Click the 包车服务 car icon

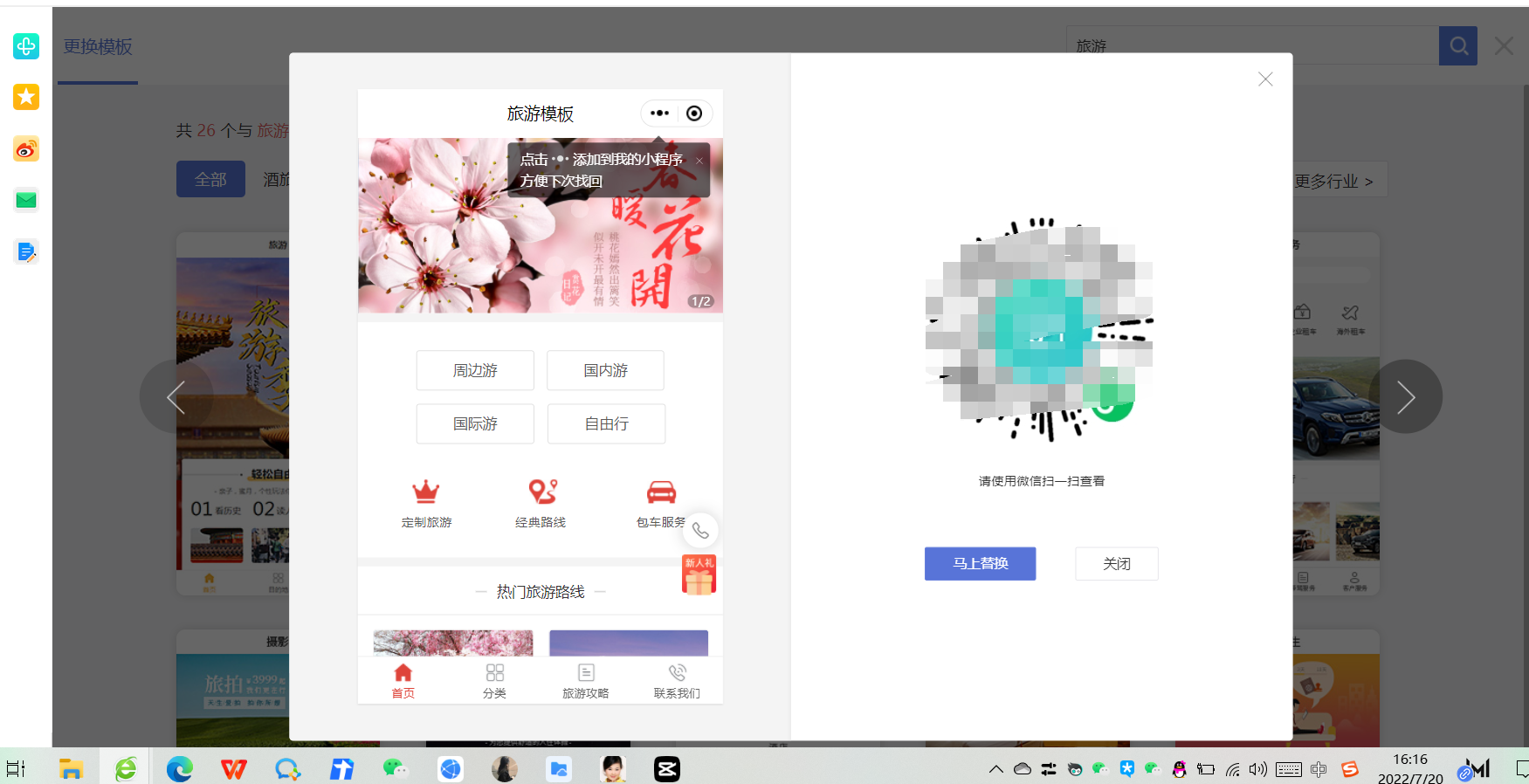(x=661, y=492)
